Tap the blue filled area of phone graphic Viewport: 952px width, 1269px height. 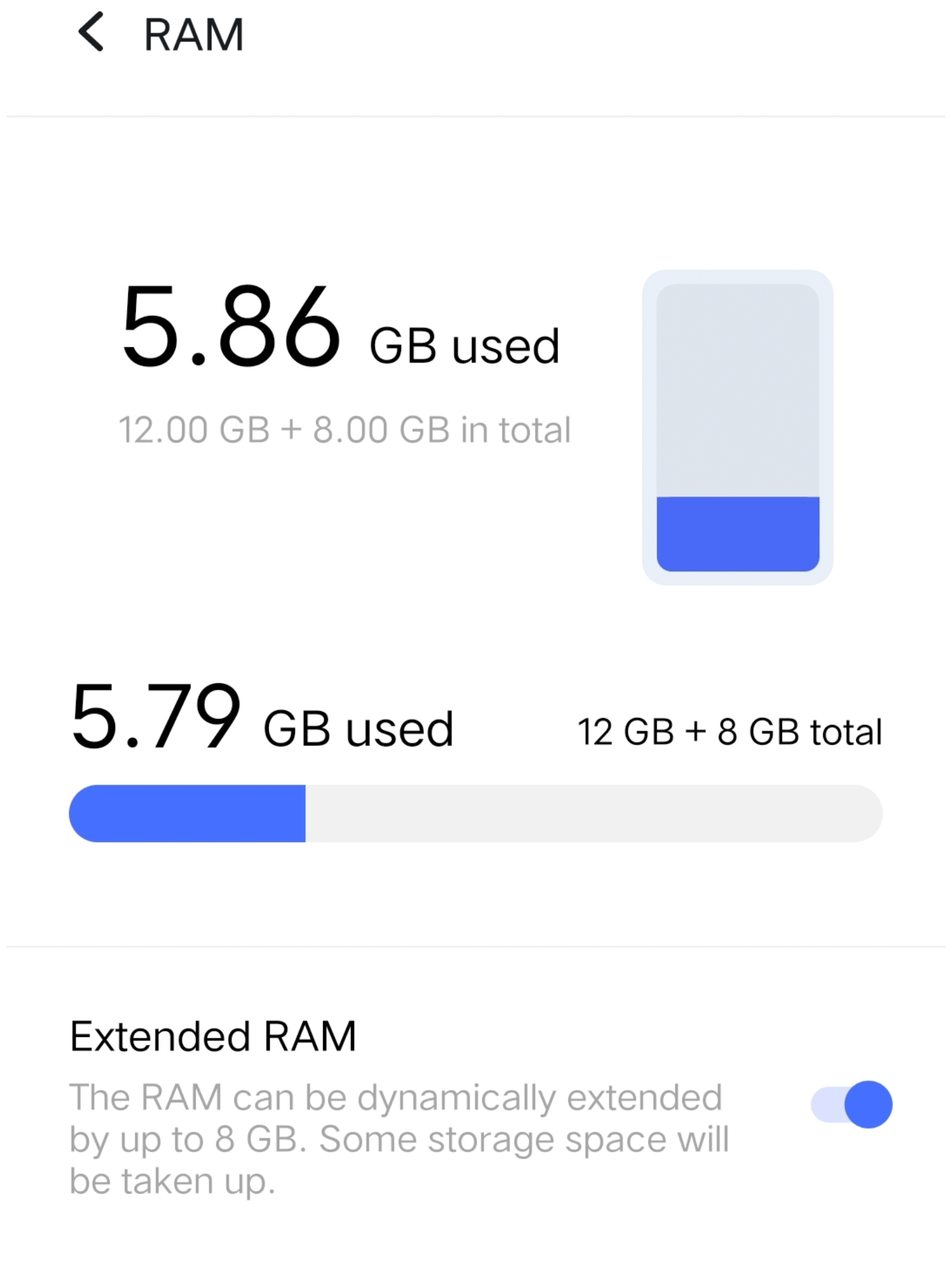[737, 533]
